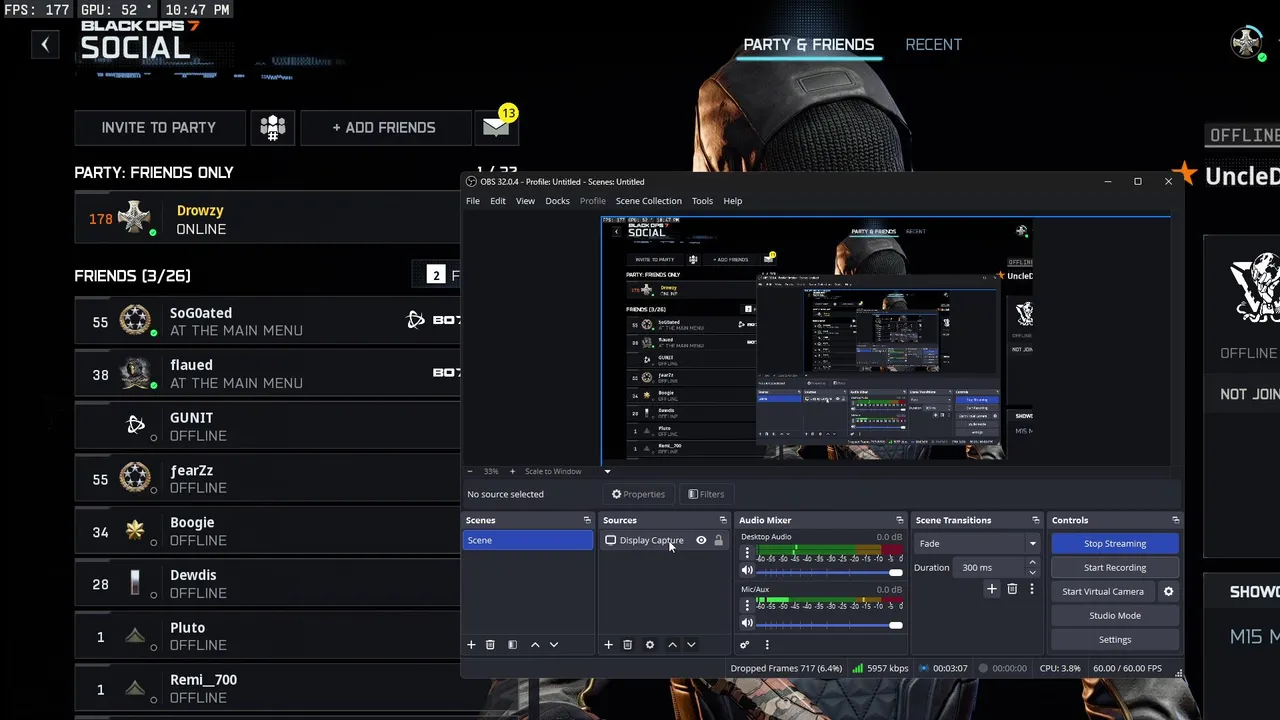Float the Controls dock icon
Viewport: 1280px width, 720px height.
coord(1175,520)
